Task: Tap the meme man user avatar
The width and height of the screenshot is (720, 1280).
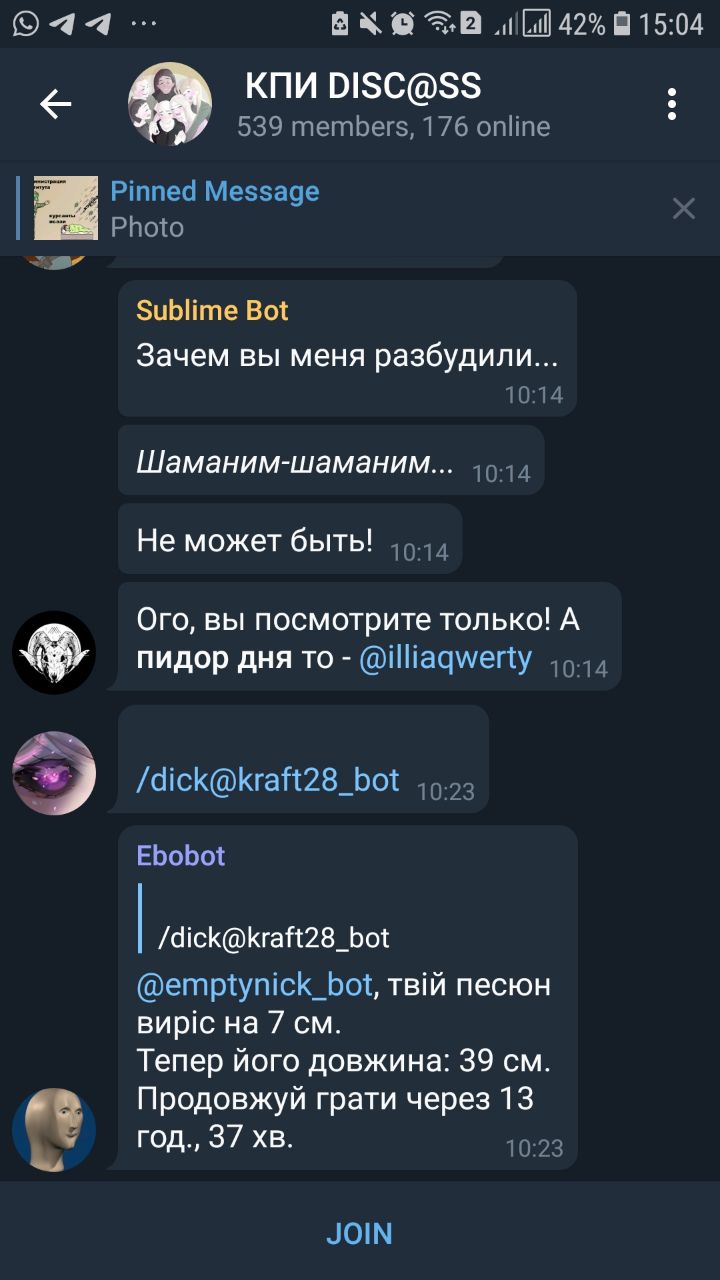Action: (x=54, y=1130)
